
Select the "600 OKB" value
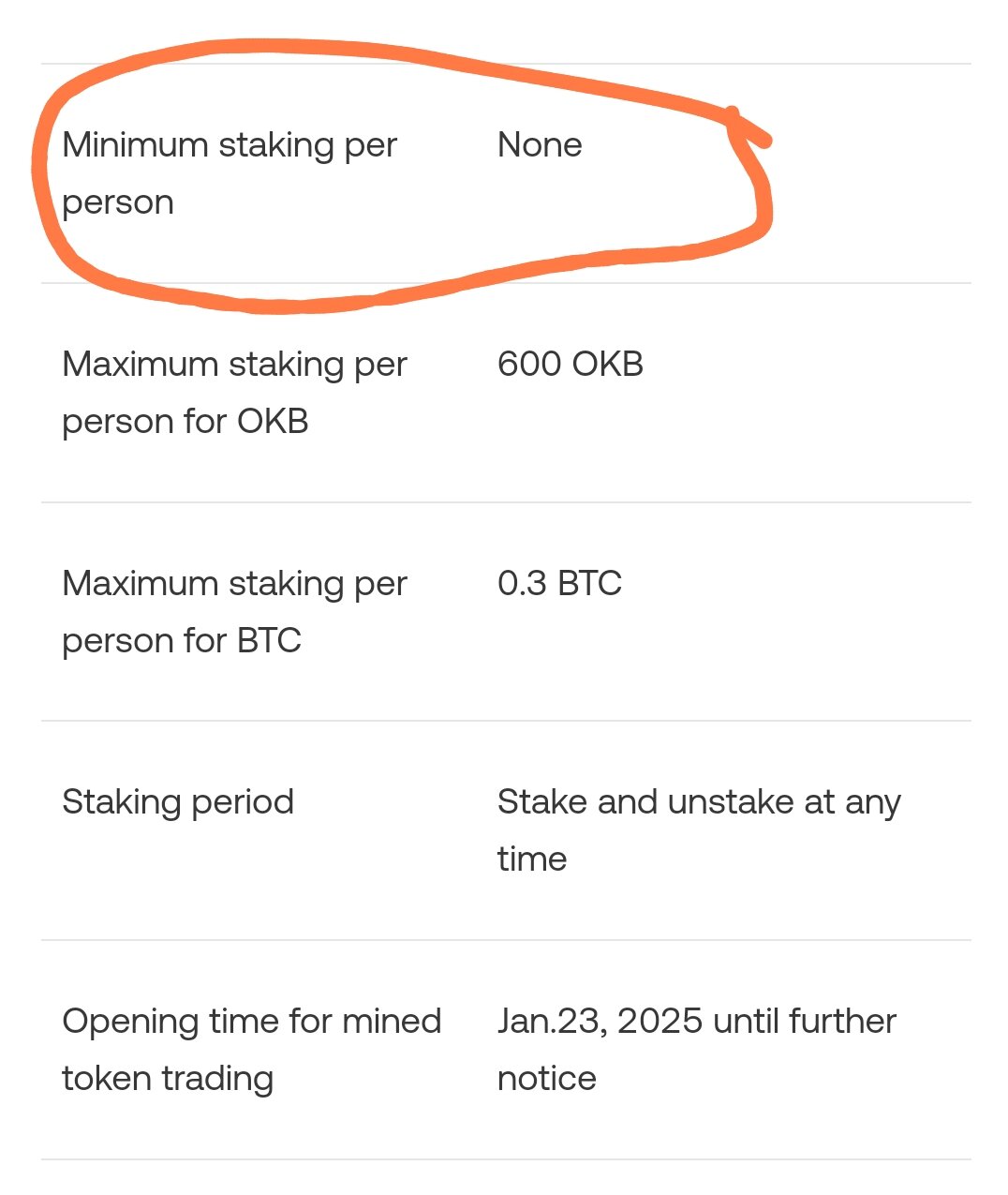570,365
